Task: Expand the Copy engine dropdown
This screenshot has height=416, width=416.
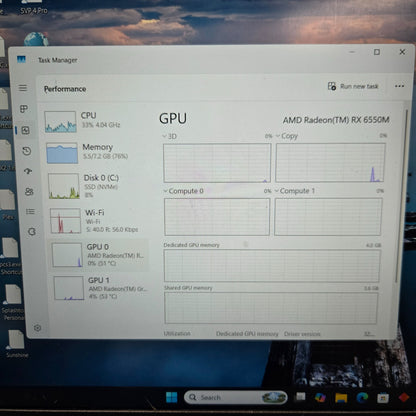Action: [287, 136]
